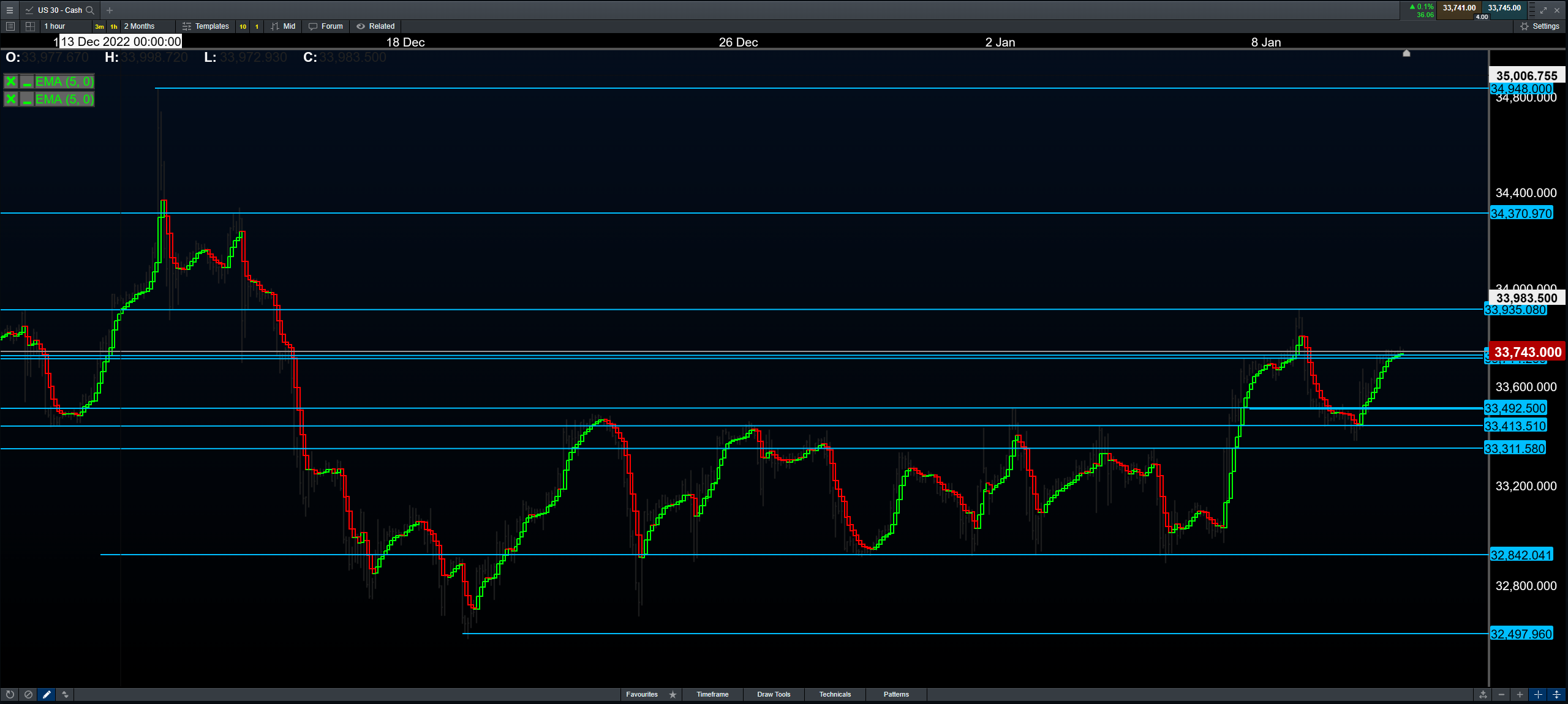Open the hamburger menu icon

9,10
